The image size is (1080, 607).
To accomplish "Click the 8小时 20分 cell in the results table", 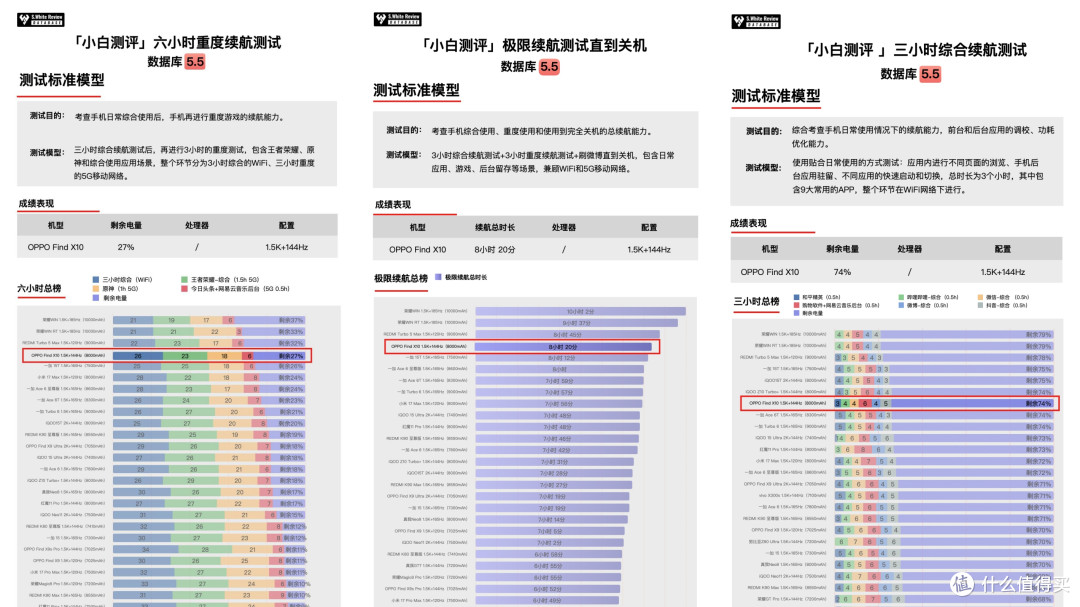I will click(495, 249).
